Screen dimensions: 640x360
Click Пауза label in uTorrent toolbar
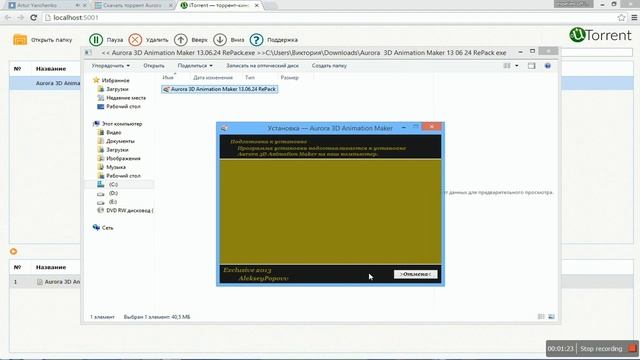pos(115,40)
